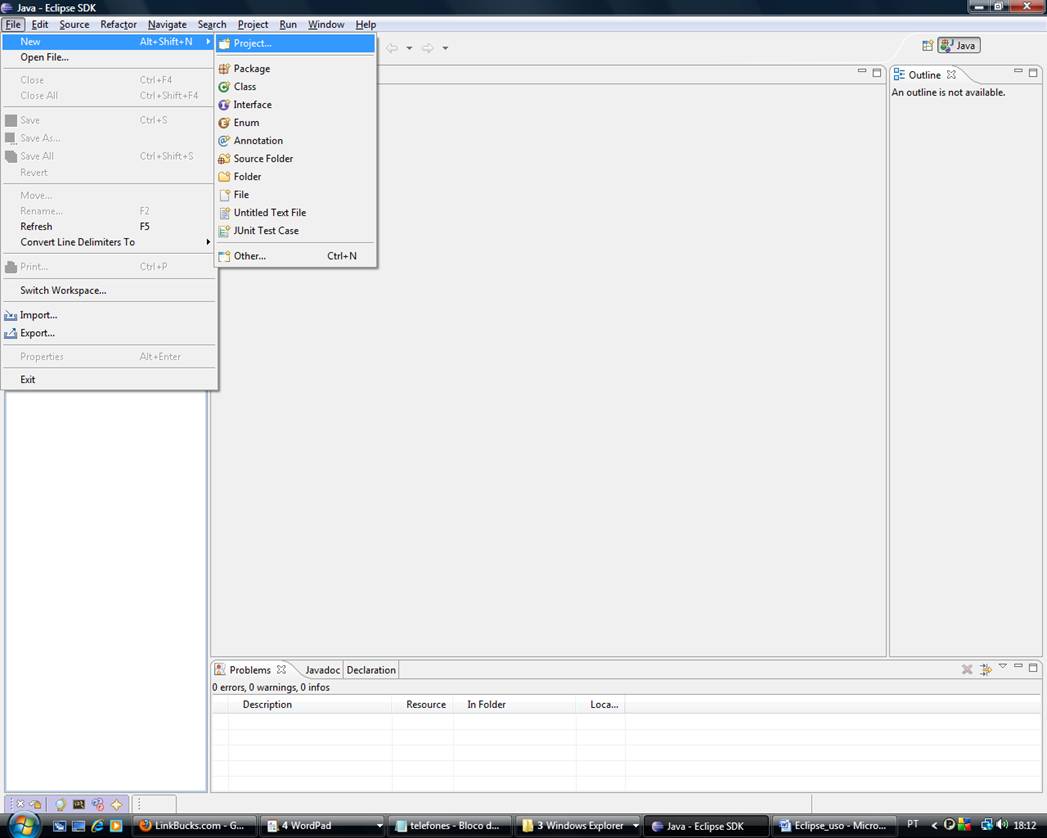Click the forward navigation arrow in toolbar
The image size is (1047, 838).
click(x=428, y=48)
